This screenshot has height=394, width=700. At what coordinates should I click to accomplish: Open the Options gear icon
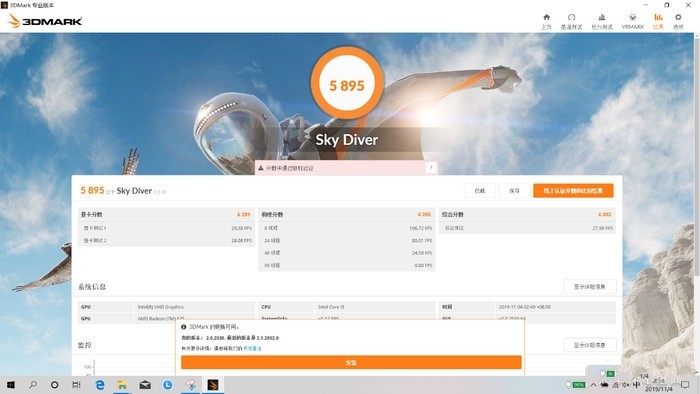tap(678, 21)
